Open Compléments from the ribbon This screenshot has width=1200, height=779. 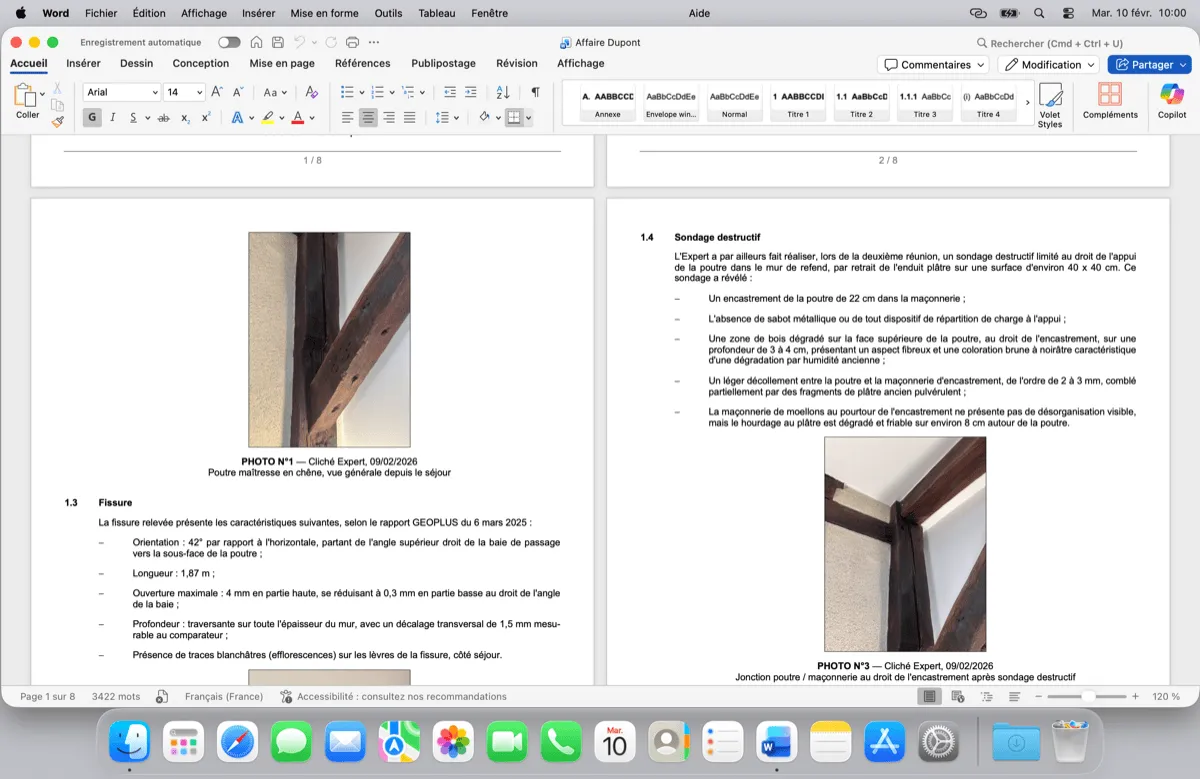1110,100
